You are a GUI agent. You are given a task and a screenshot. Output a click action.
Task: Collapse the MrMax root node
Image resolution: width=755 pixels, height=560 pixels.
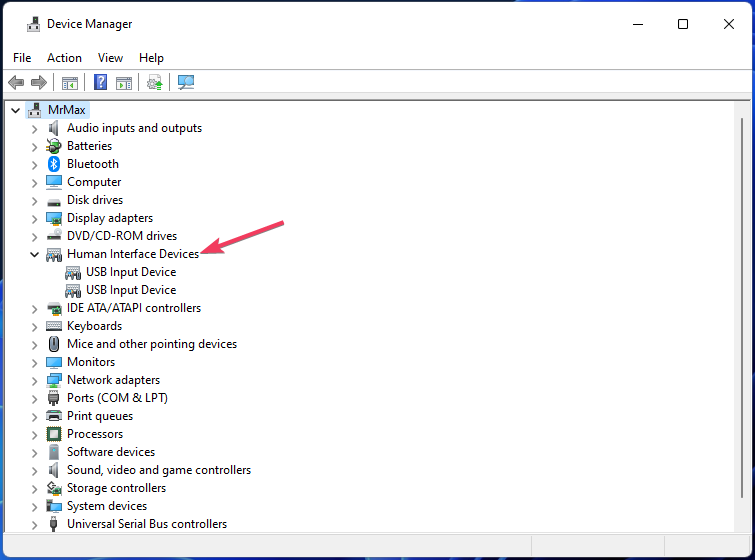15,110
